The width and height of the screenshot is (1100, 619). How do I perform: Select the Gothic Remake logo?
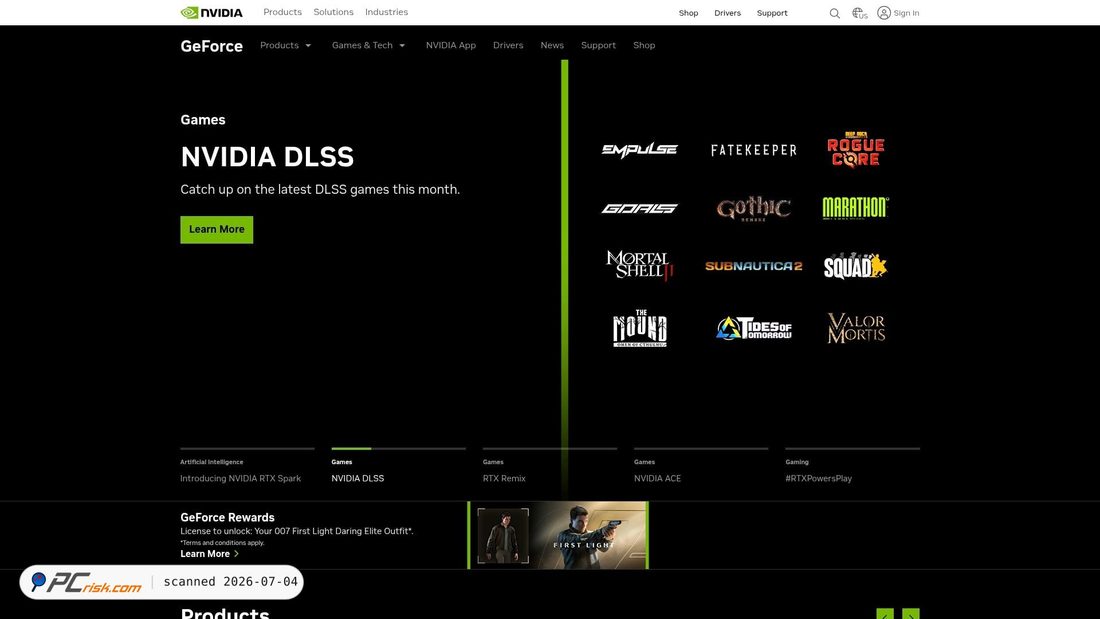tap(753, 208)
